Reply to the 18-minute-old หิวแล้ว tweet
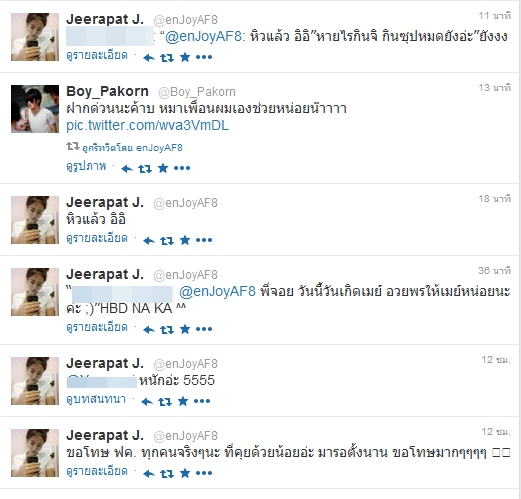The height and width of the screenshot is (499, 521). click(x=149, y=241)
